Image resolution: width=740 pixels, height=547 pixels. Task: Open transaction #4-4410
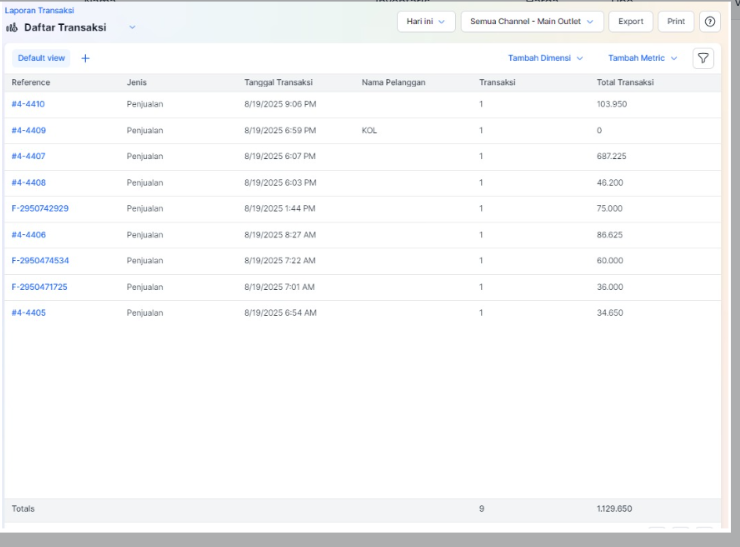point(28,104)
